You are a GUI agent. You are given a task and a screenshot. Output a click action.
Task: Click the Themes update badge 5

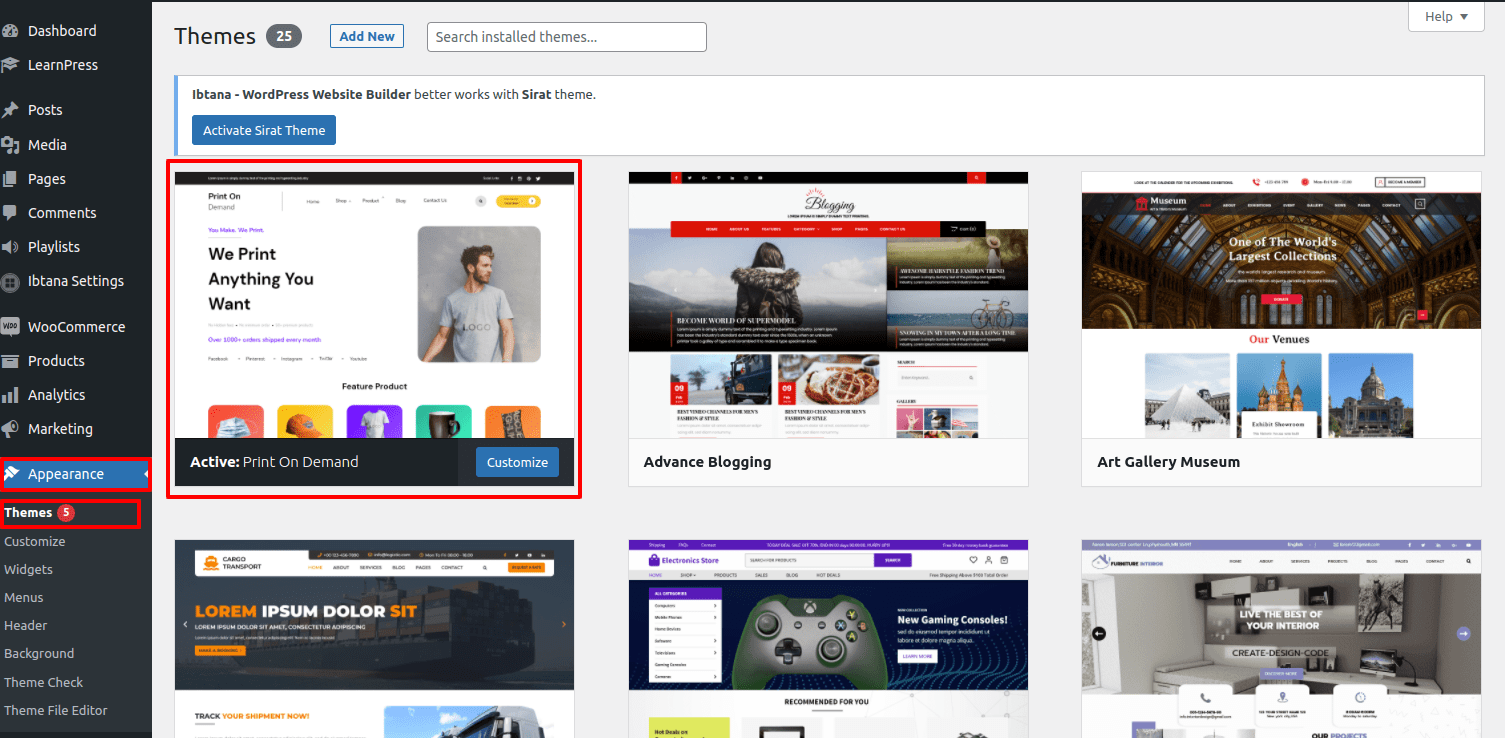coord(66,513)
